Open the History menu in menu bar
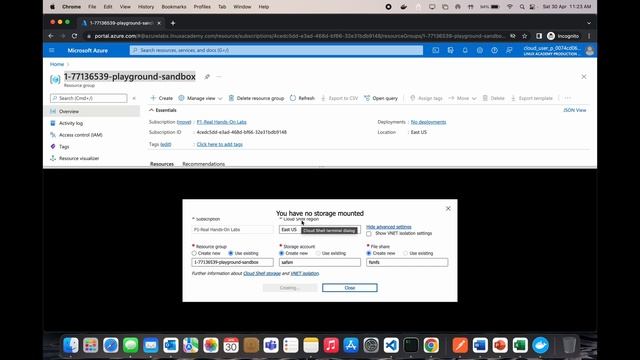Viewport: 640px width, 360px height. [x=146, y=7]
